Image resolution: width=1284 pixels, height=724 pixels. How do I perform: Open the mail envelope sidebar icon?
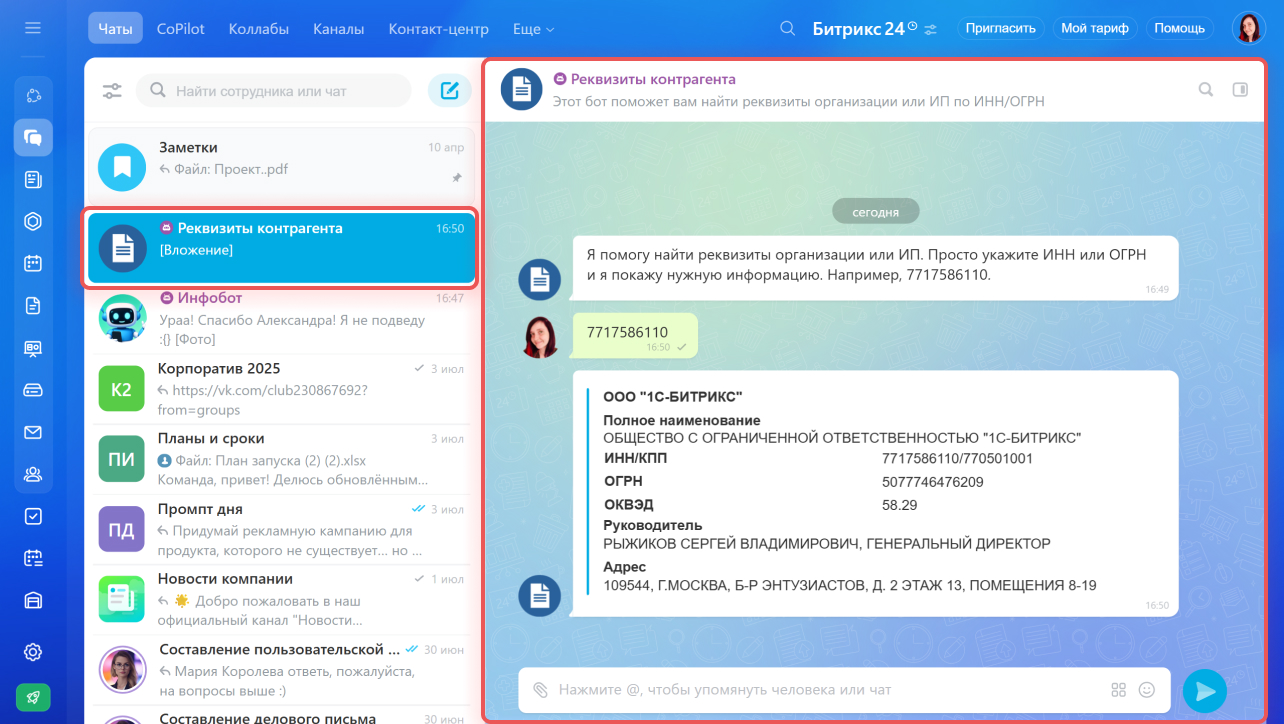click(x=33, y=432)
